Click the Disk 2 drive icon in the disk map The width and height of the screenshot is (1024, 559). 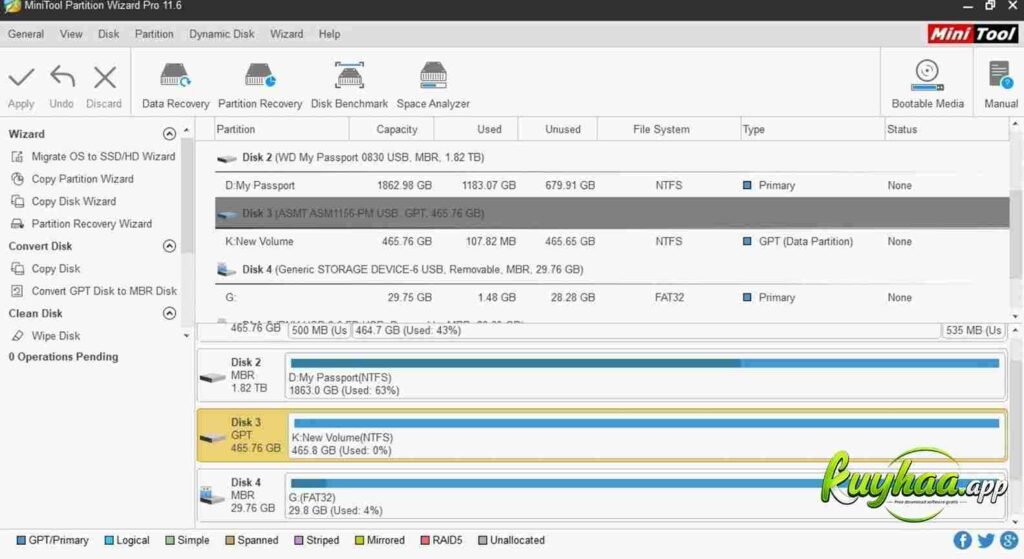(x=212, y=377)
